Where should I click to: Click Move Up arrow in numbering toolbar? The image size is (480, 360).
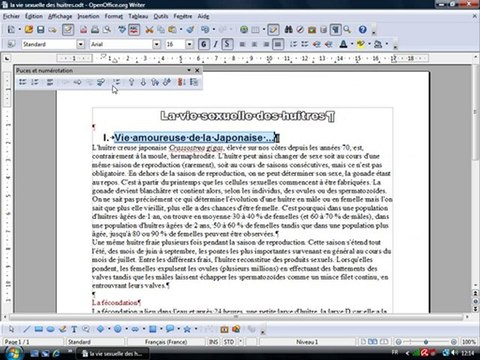click(x=131, y=82)
